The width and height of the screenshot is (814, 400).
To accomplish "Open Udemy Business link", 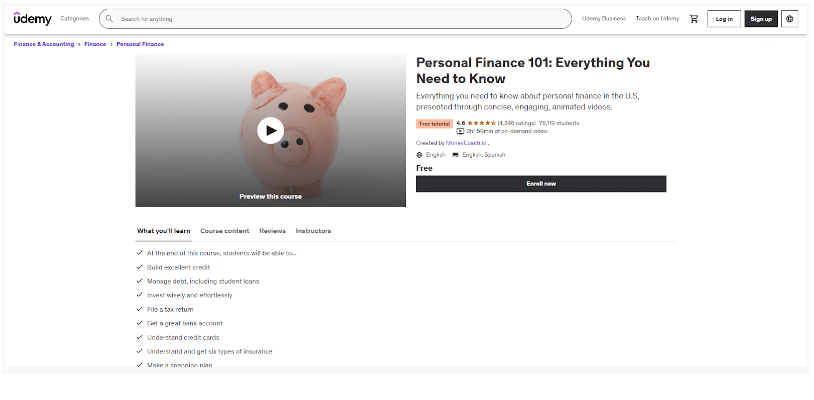I will click(604, 19).
